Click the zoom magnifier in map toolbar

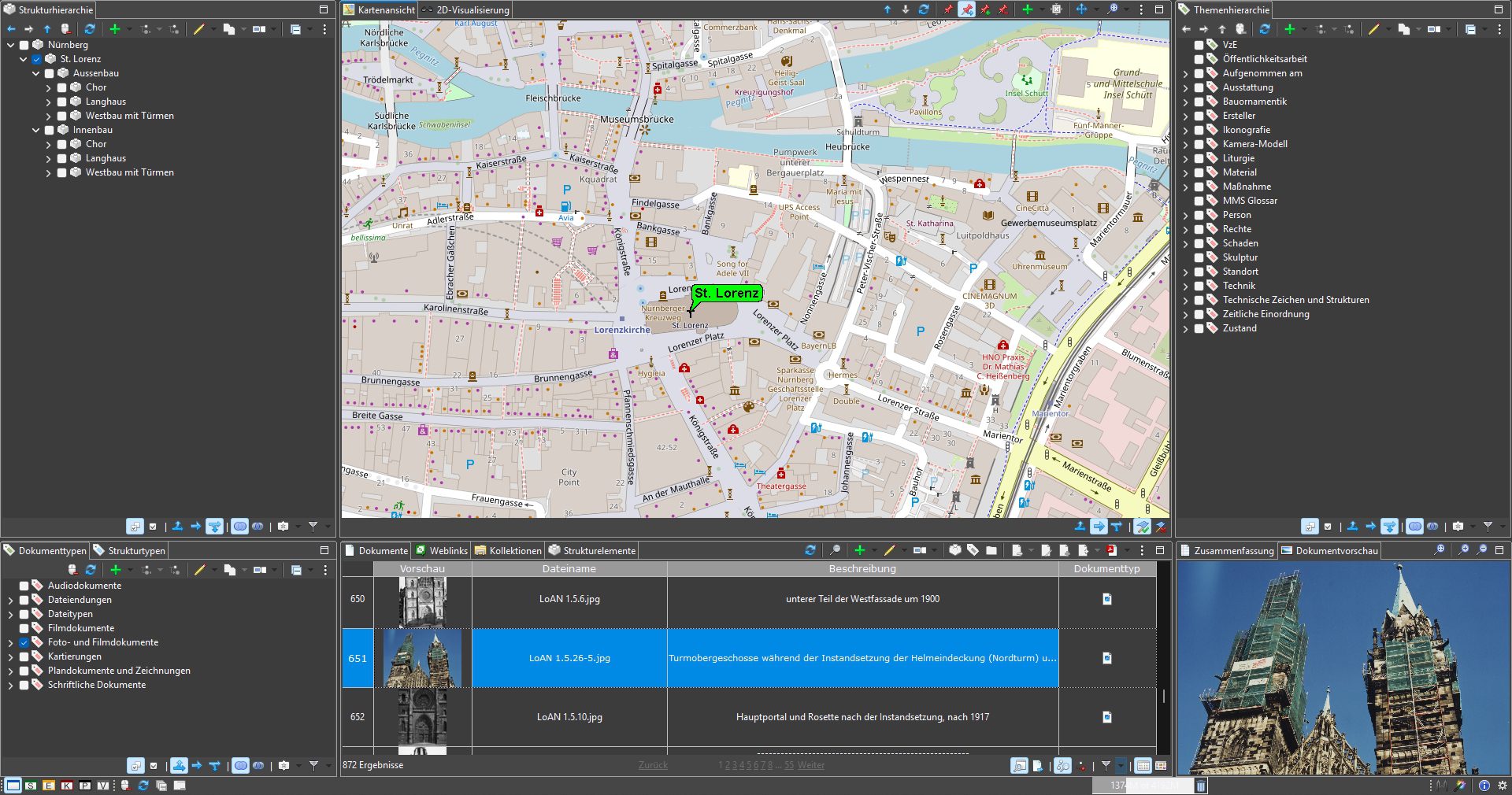(1112, 9)
